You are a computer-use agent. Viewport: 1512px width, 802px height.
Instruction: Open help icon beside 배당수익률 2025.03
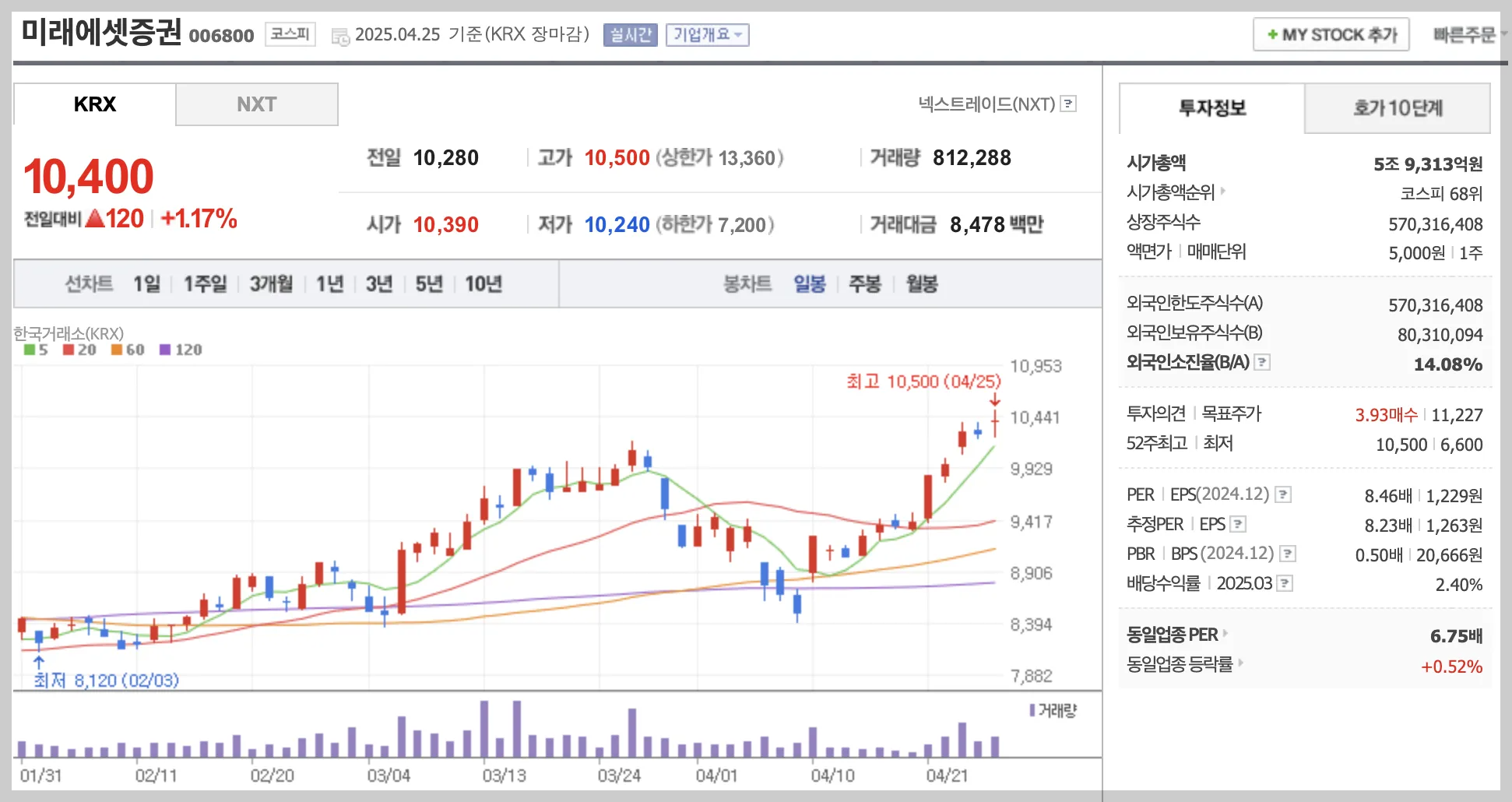click(x=1285, y=583)
